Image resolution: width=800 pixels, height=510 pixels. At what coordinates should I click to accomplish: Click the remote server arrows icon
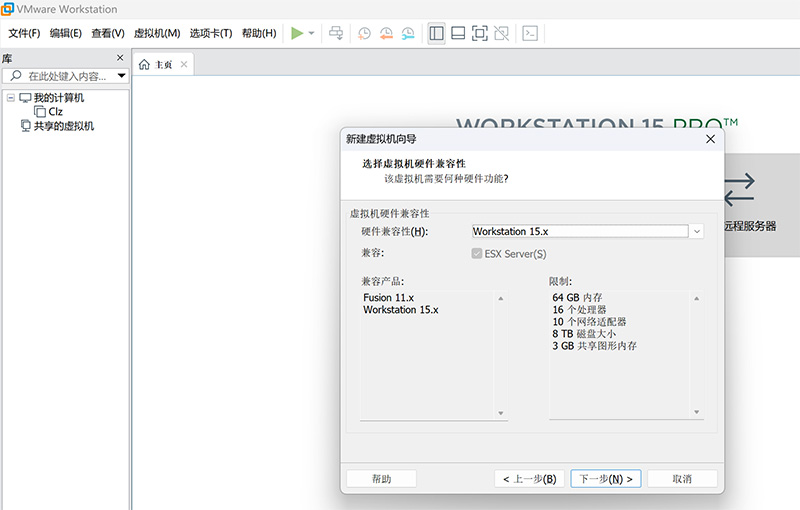tap(739, 190)
